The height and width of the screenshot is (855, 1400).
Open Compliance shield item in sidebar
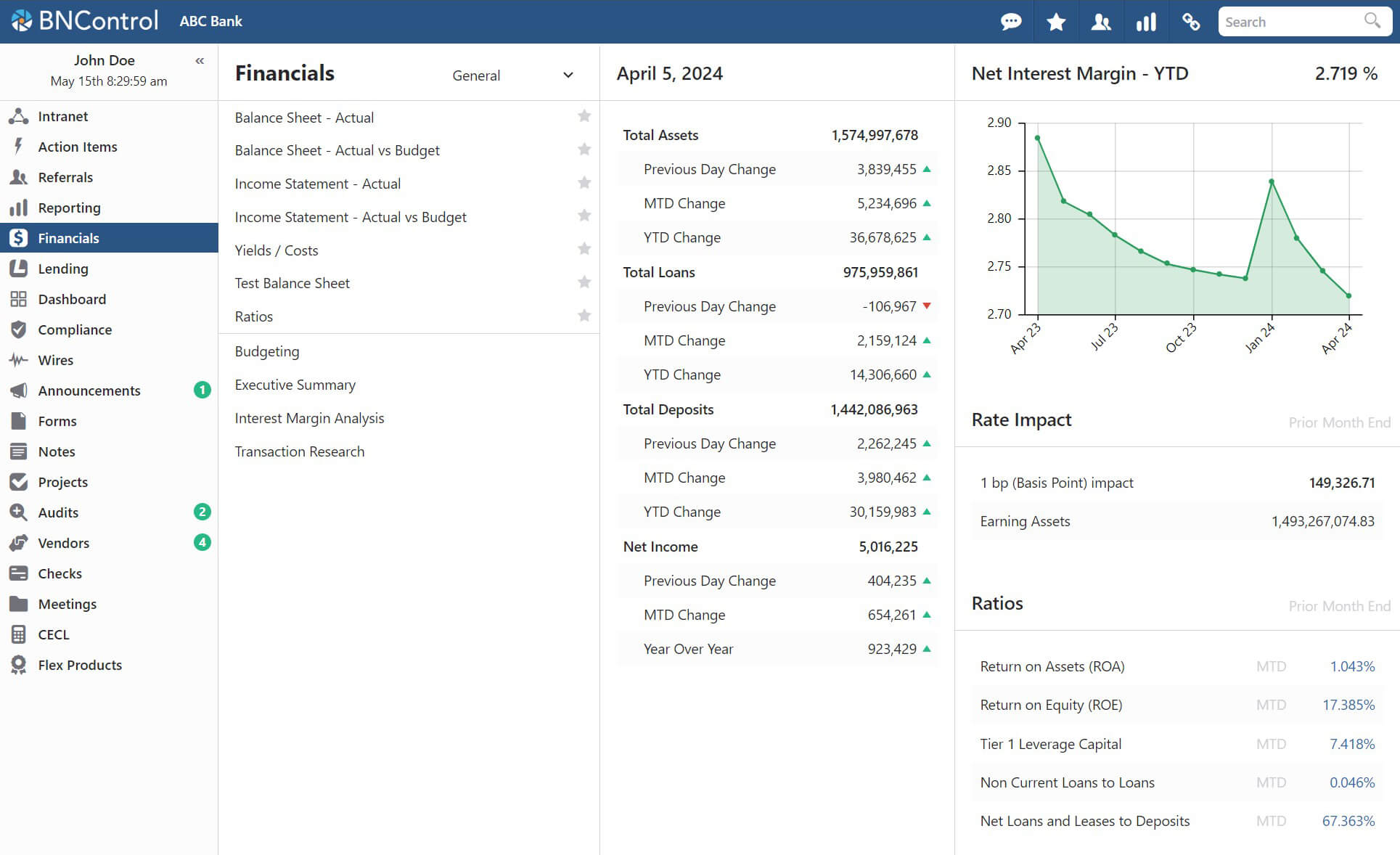tap(75, 330)
